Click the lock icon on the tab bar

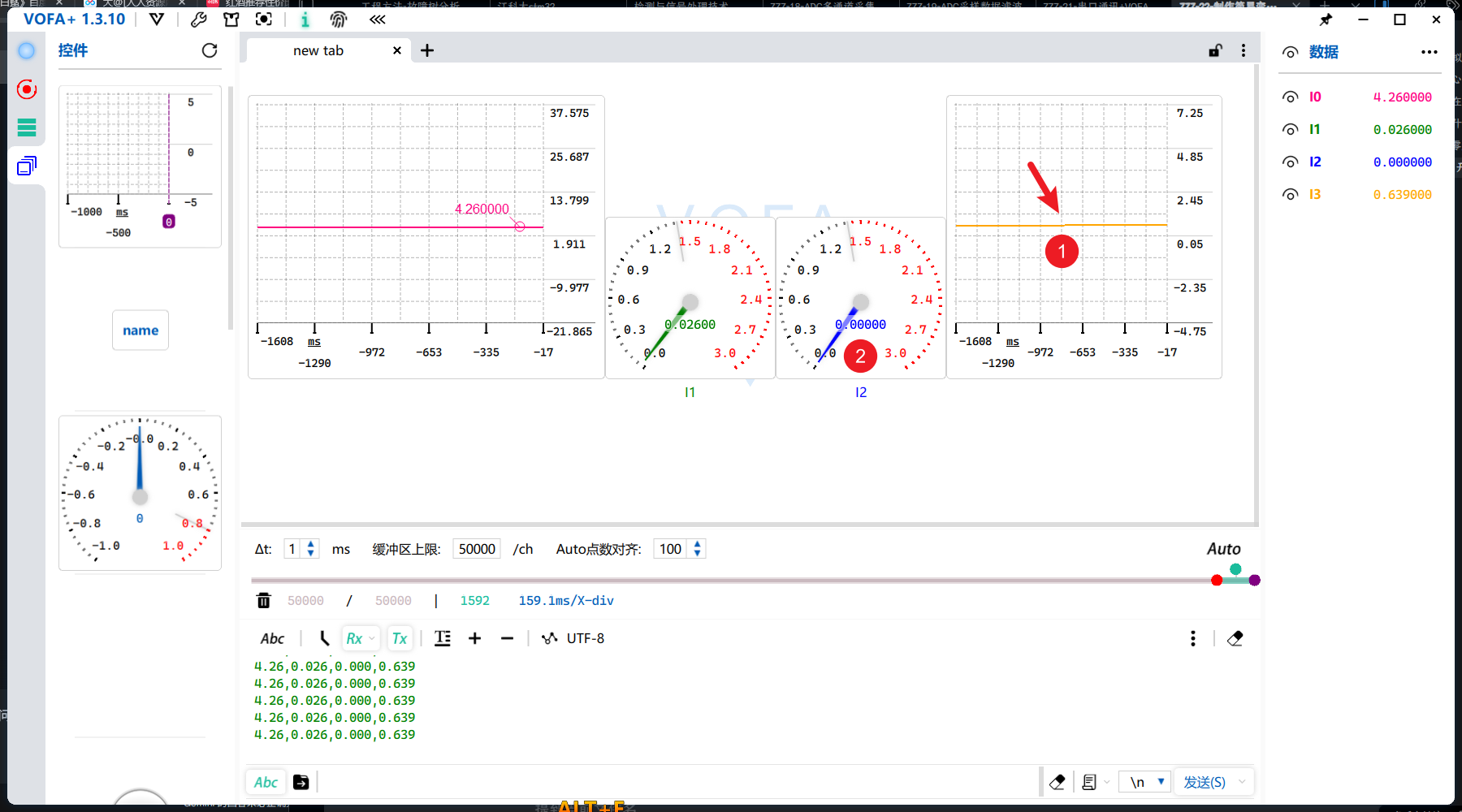pyautogui.click(x=1215, y=50)
